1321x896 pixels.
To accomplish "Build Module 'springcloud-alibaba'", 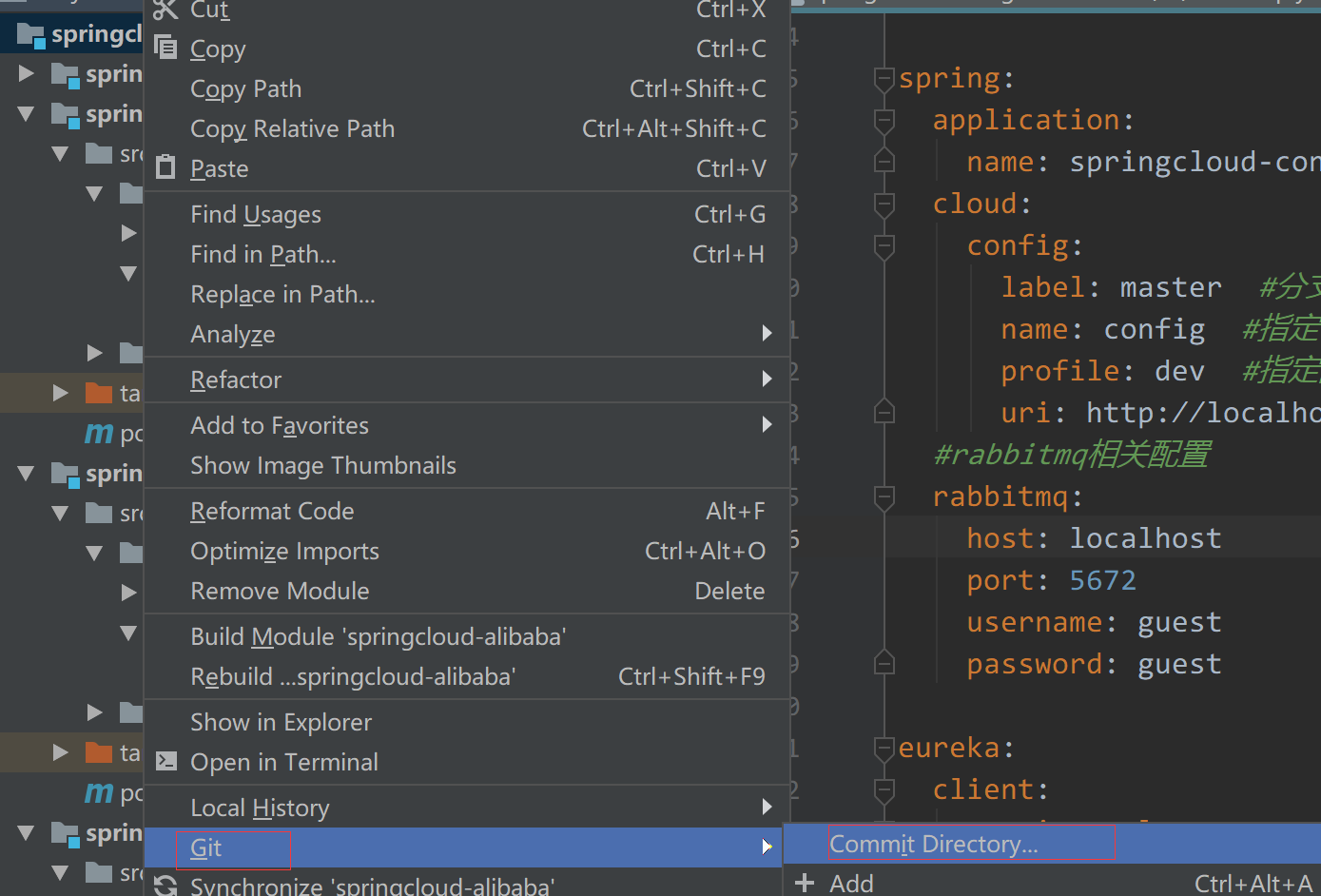I will click(x=466, y=636).
